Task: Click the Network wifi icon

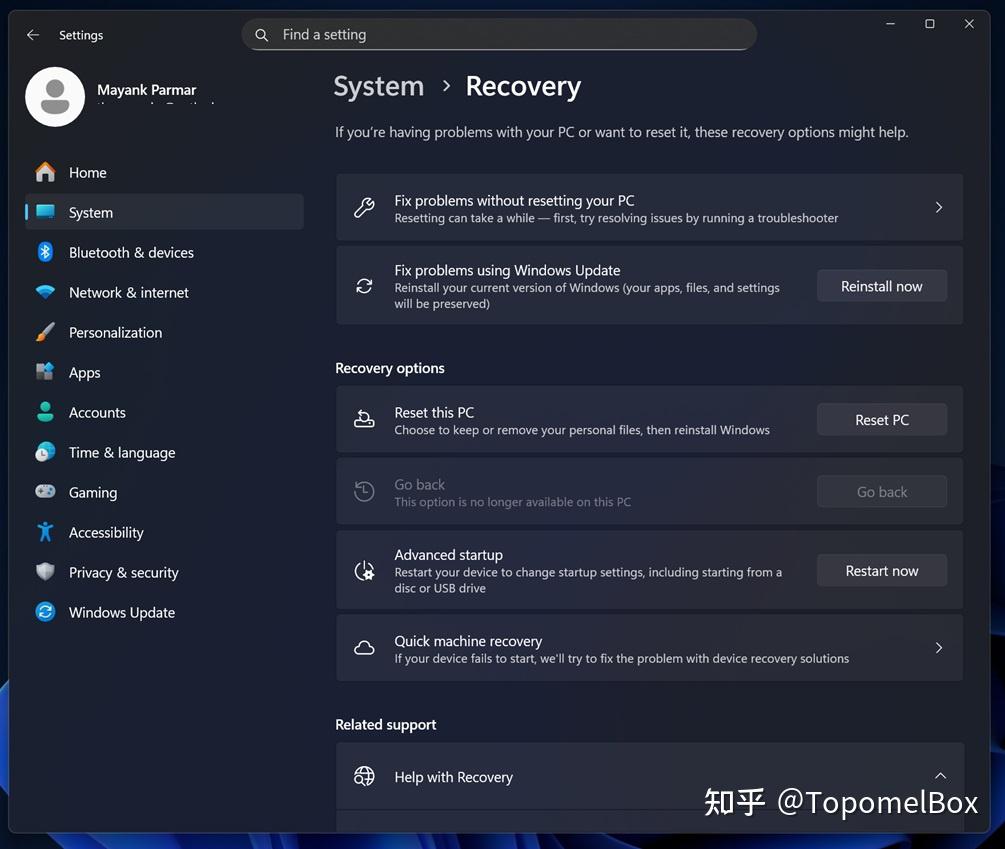Action: point(45,292)
